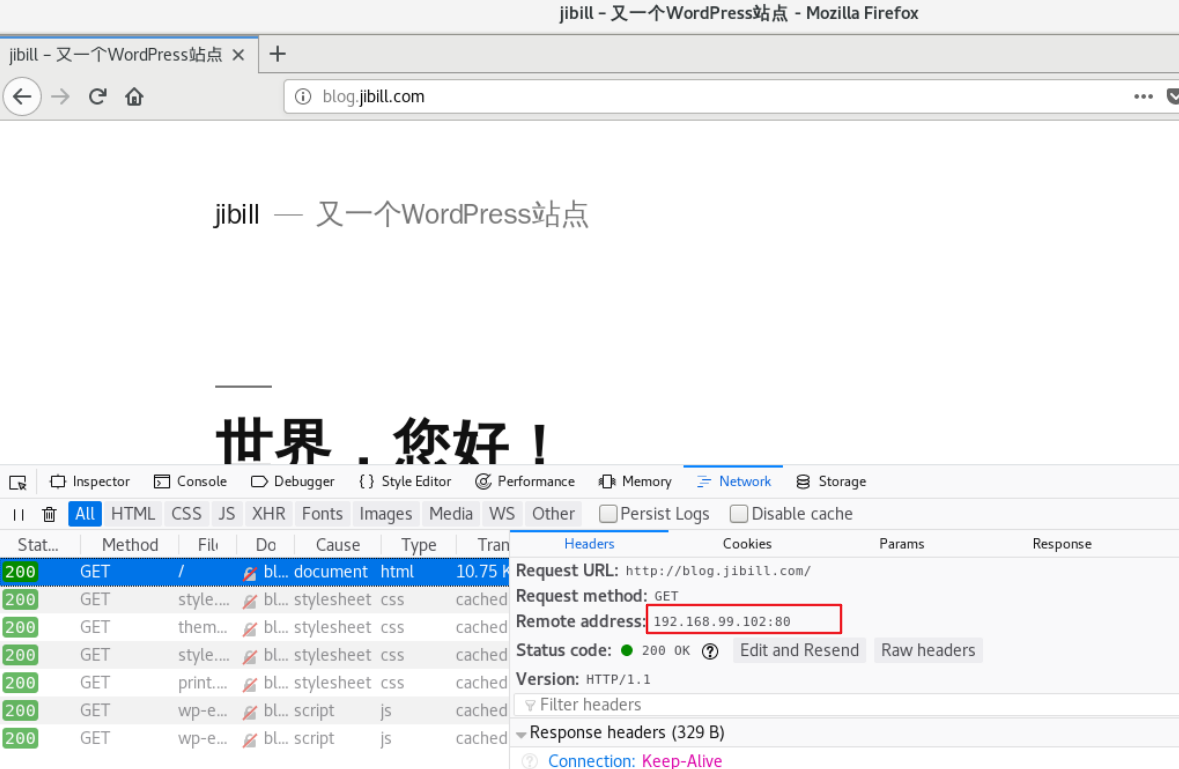
Task: Filter requests by Other
Action: click(553, 514)
